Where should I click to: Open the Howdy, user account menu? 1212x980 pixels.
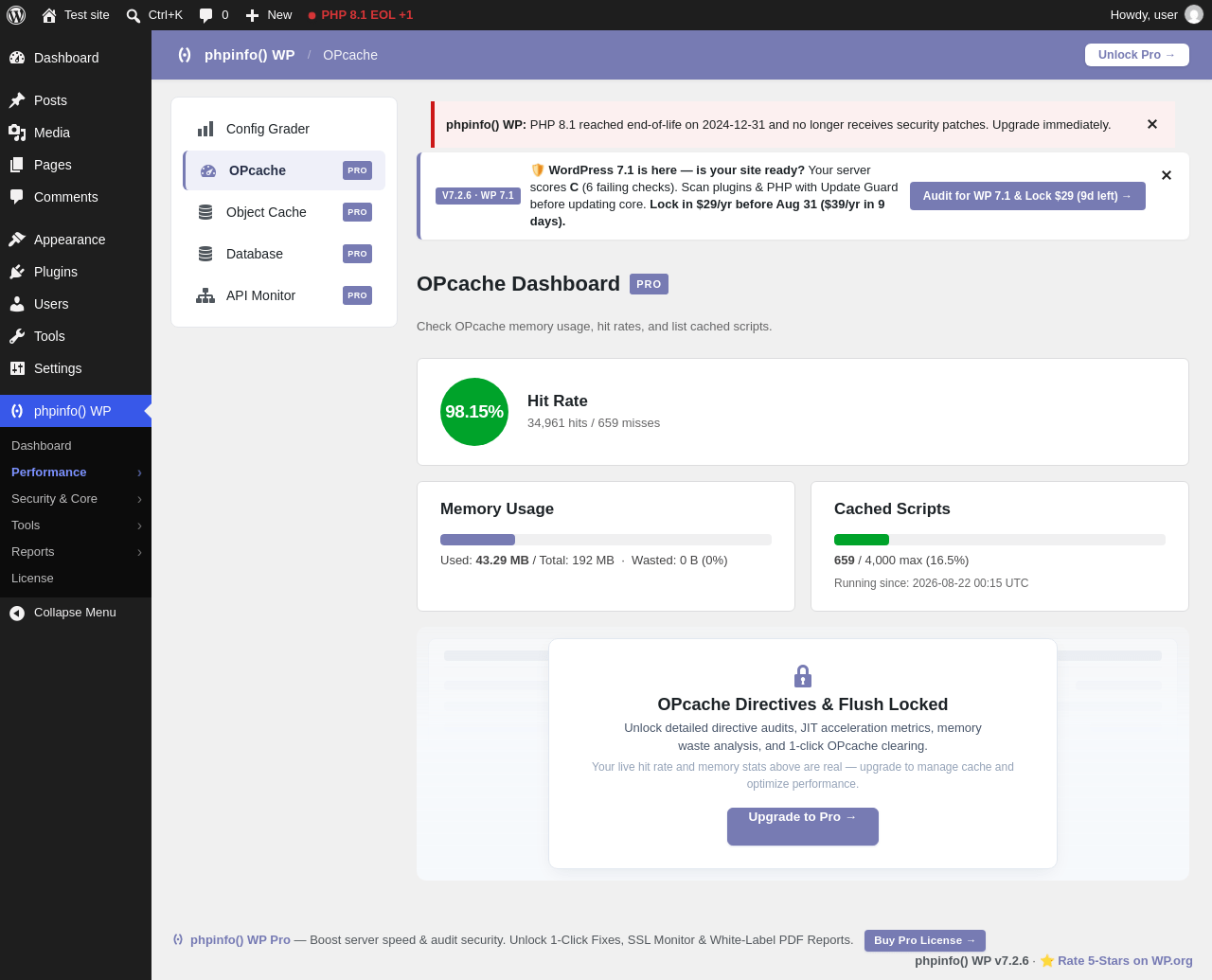(1156, 15)
